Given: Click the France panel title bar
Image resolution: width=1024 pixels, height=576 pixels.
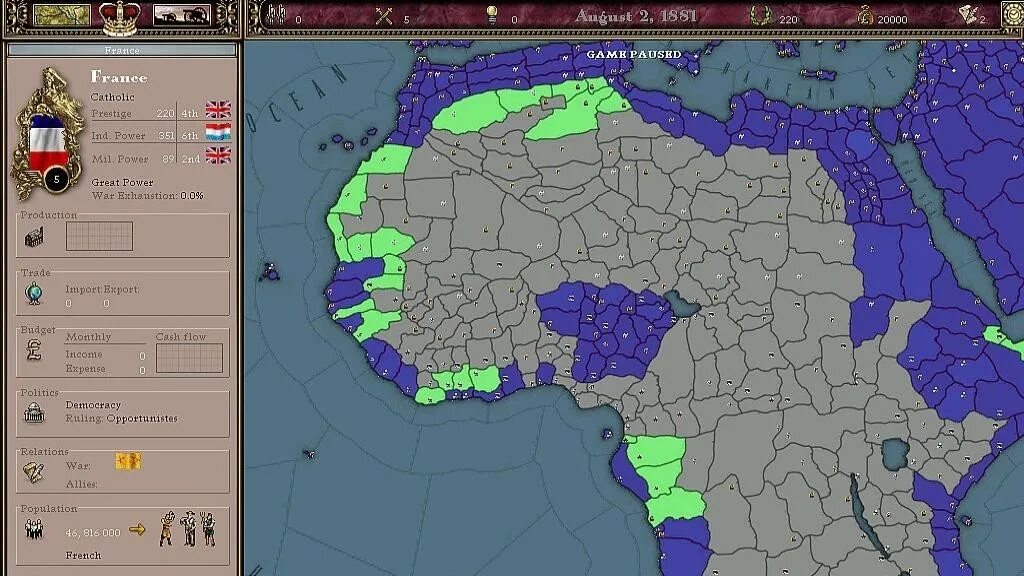Looking at the screenshot, I should (122, 50).
